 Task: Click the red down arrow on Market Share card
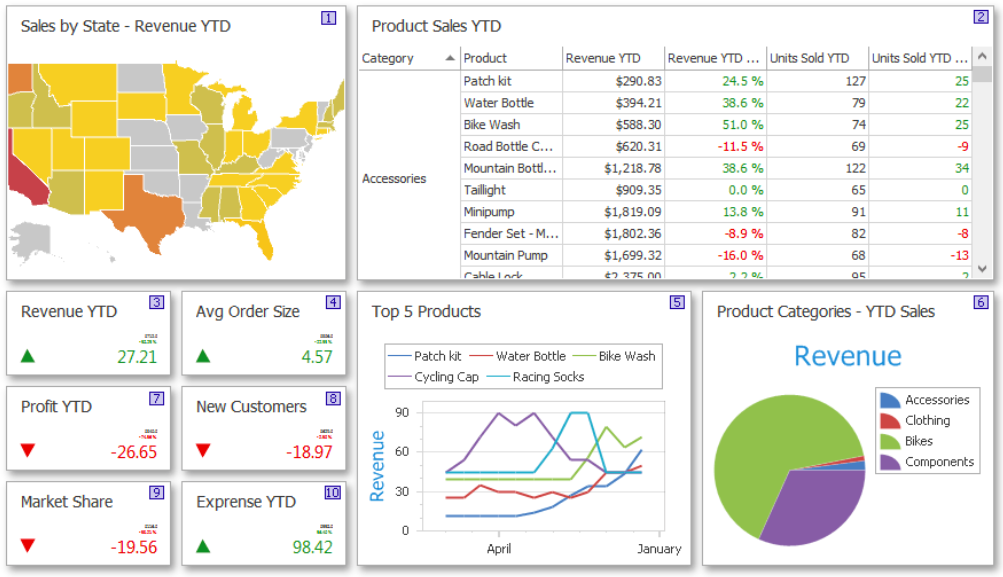point(28,546)
